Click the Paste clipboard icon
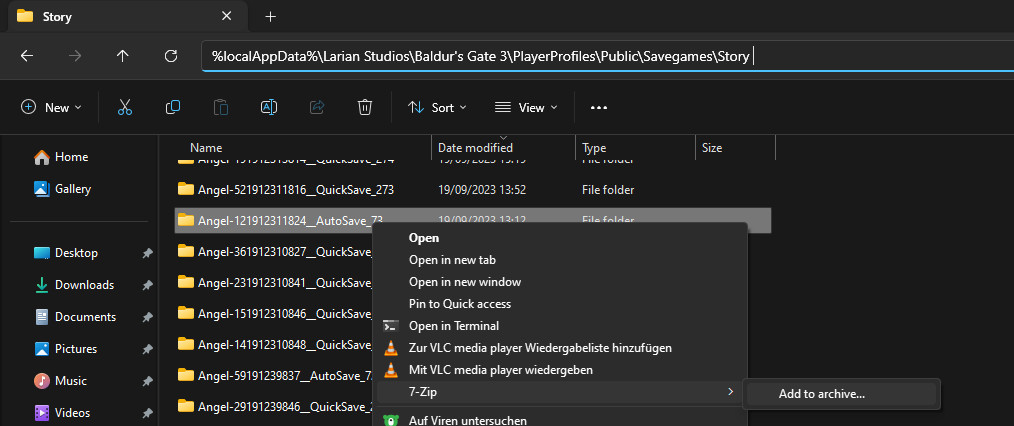 (x=221, y=107)
